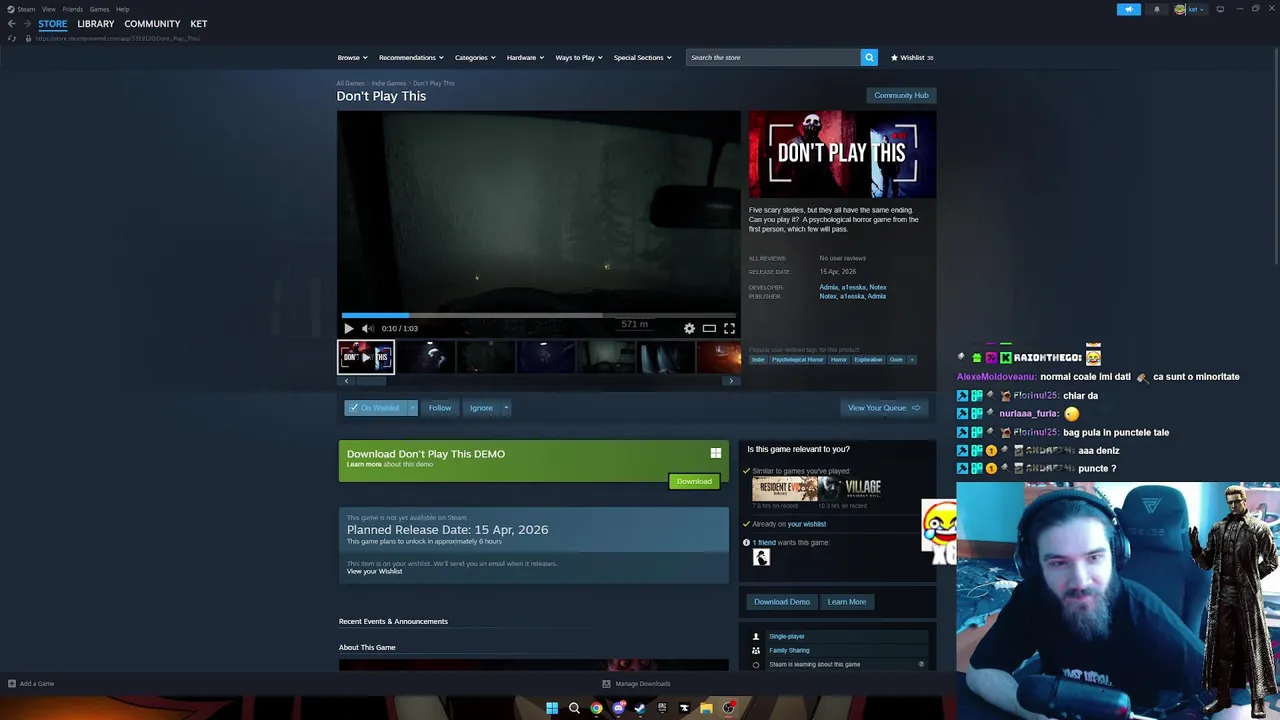This screenshot has width=1280, height=720.
Task: Go forward using Steam forward arrow
Action: tap(27, 24)
